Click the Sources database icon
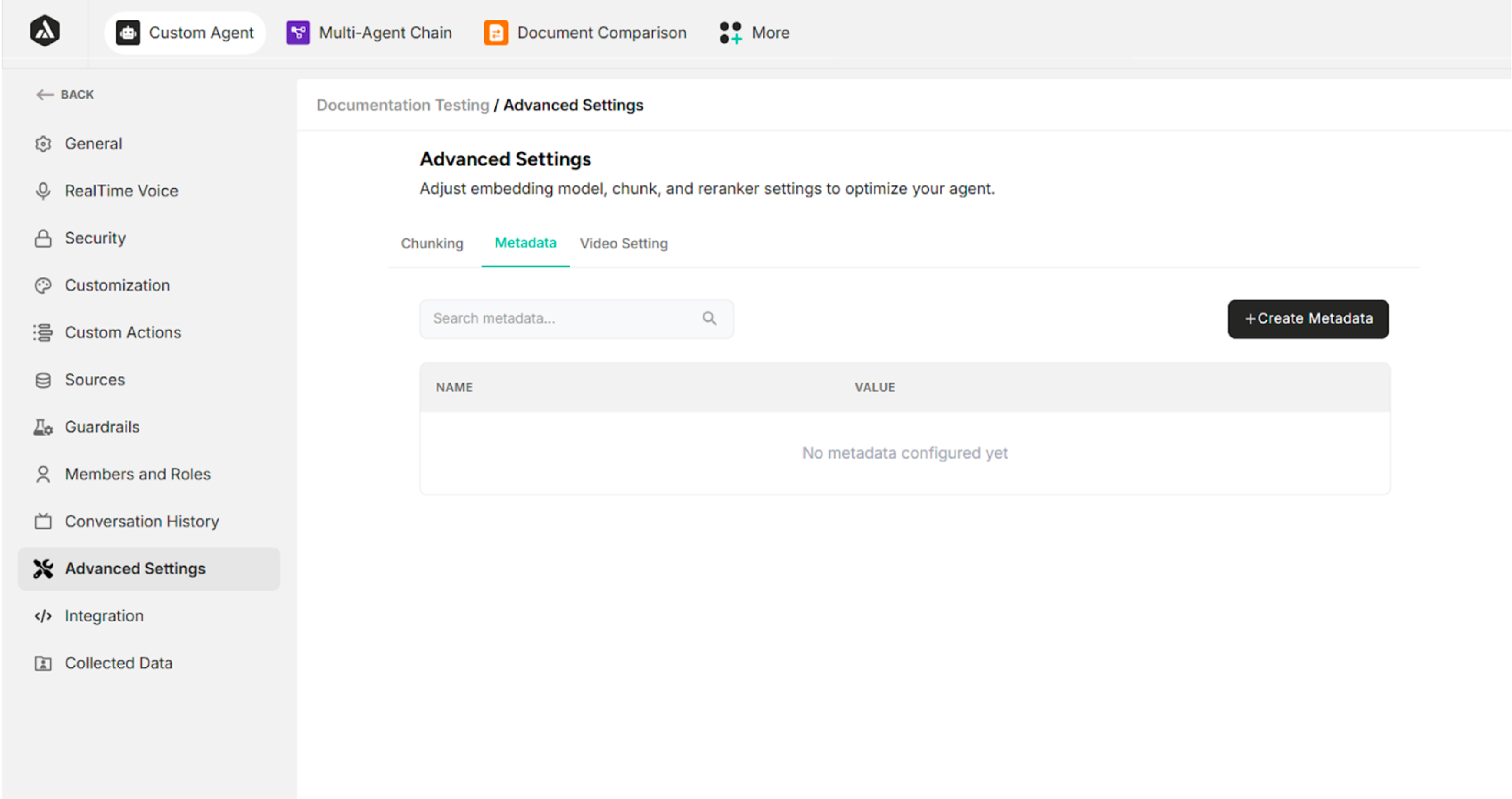The image size is (1512, 799). tap(43, 380)
